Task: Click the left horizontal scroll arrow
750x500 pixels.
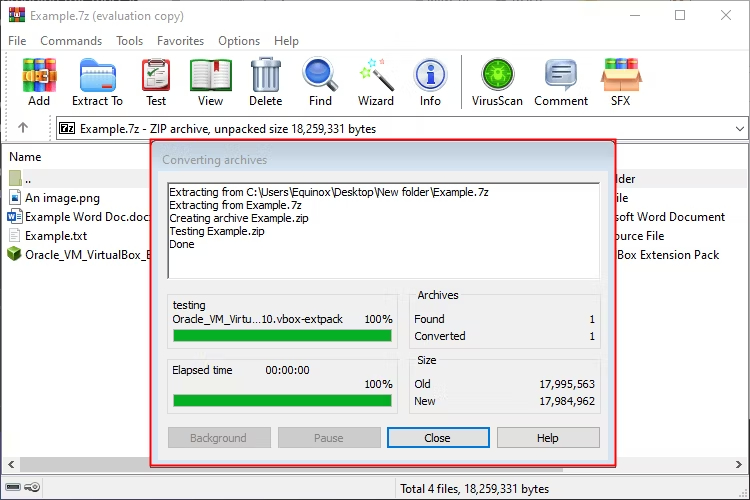Action: pos(11,464)
